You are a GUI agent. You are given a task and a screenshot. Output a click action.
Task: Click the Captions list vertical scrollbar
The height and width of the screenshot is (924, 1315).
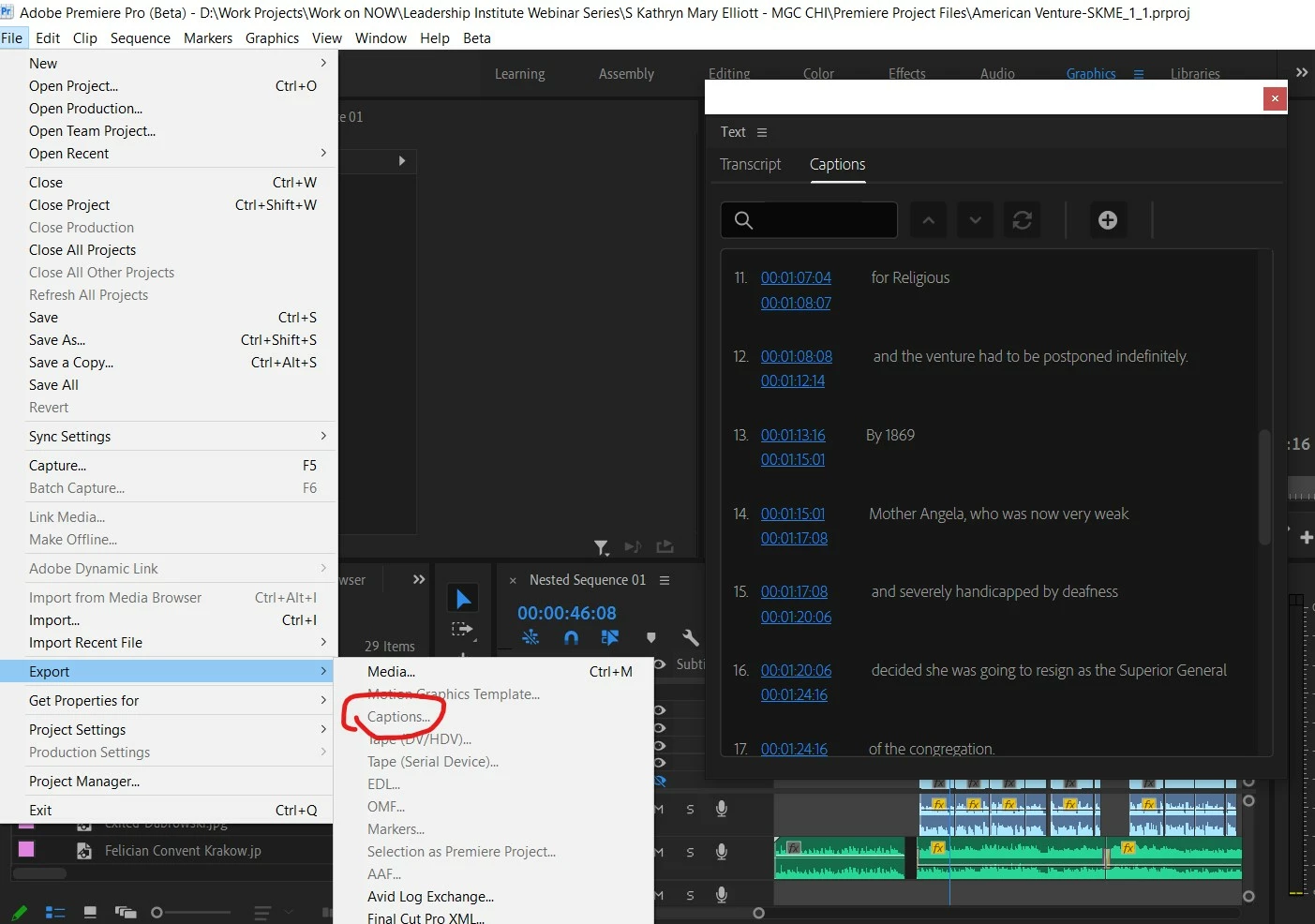[x=1264, y=487]
